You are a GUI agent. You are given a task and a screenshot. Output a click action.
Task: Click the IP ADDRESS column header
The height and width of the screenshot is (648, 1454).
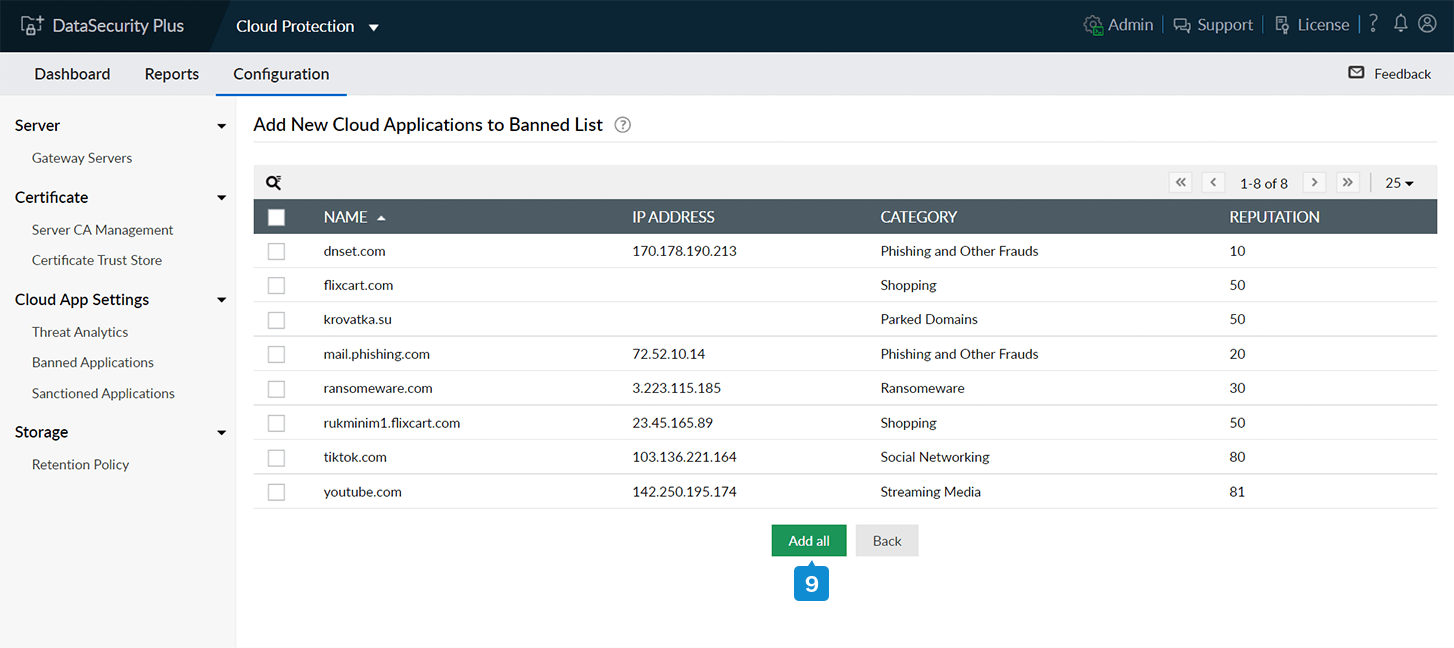(673, 217)
